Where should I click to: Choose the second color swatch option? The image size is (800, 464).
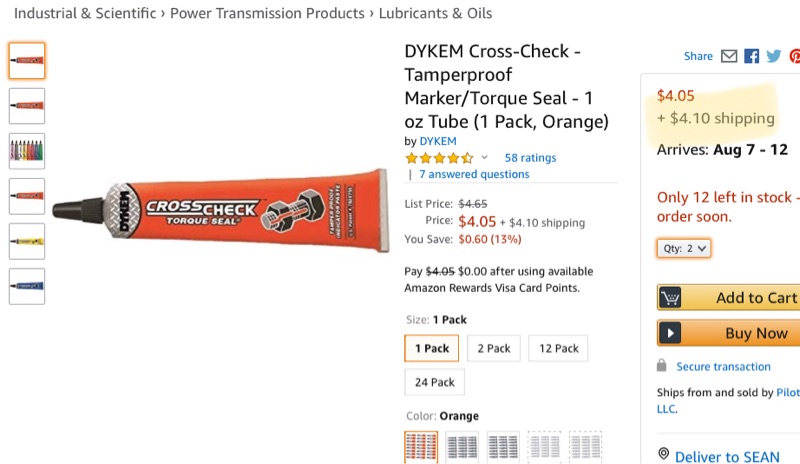[462, 447]
